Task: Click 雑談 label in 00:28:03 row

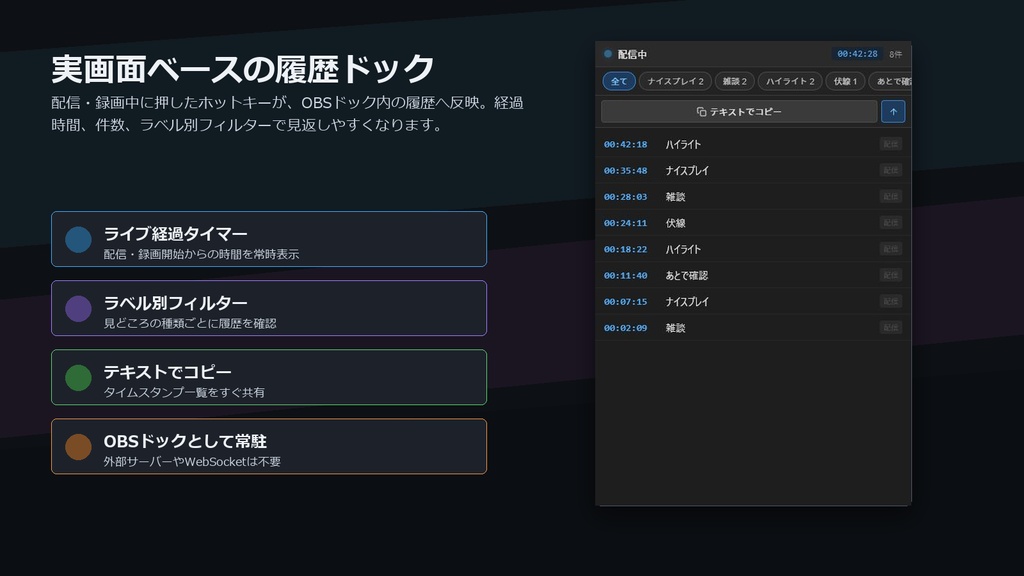Action: pos(675,197)
